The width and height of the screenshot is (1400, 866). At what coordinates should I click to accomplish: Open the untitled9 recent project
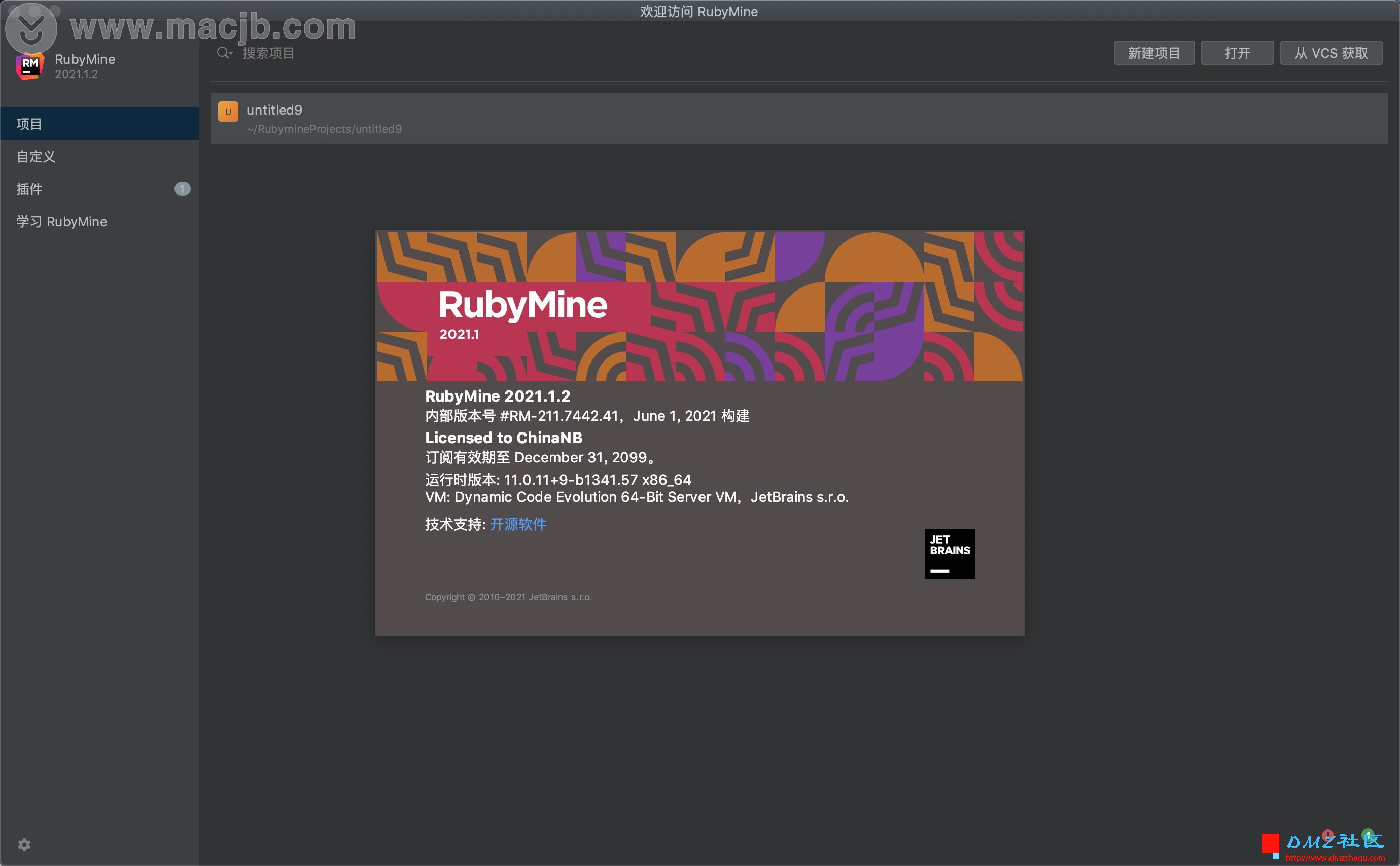pos(799,119)
